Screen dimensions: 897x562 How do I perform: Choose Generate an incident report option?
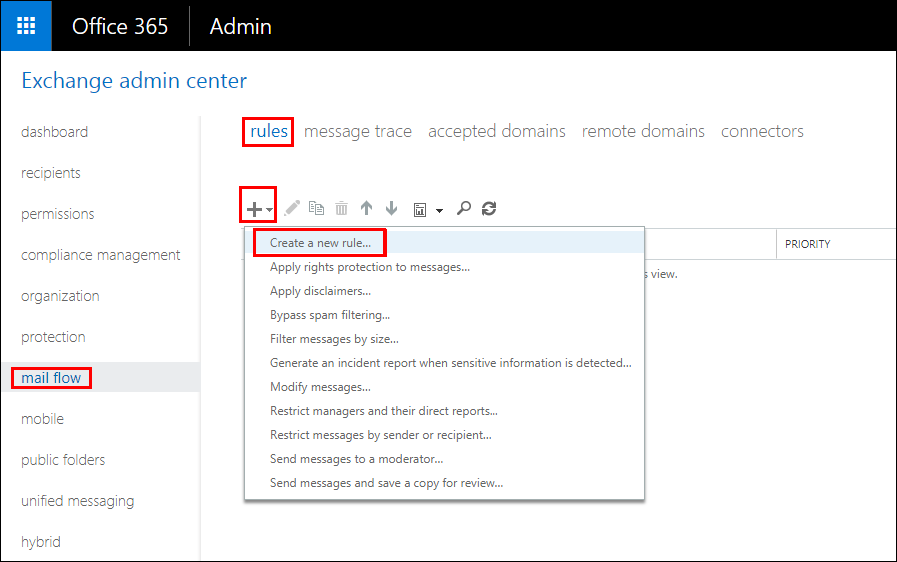[444, 363]
